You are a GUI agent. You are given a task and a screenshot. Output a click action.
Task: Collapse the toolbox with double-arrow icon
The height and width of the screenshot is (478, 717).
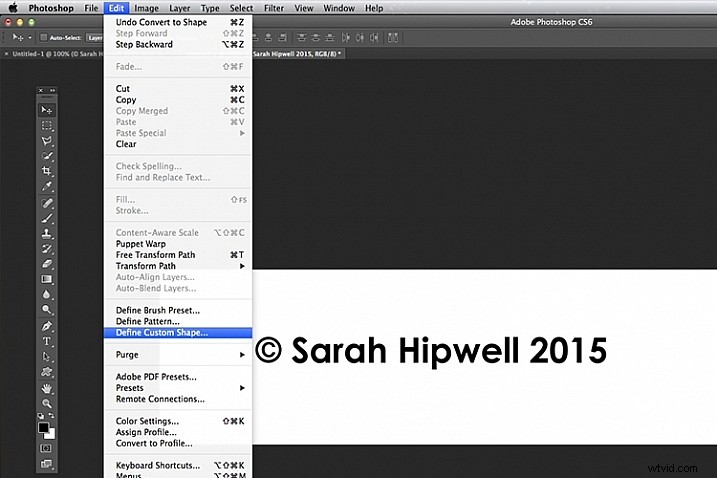click(53, 90)
